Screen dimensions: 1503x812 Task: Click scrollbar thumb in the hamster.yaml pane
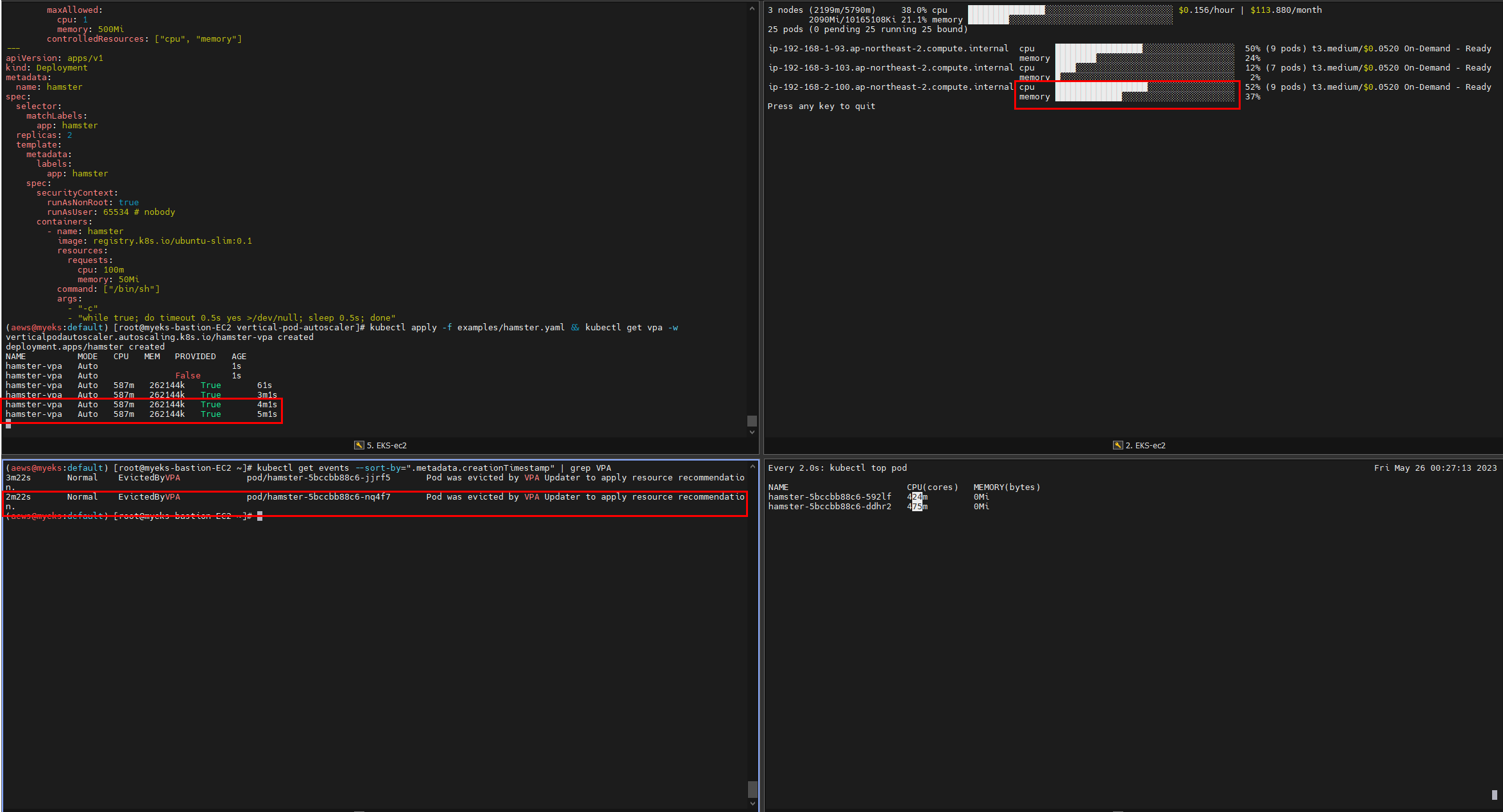point(752,421)
